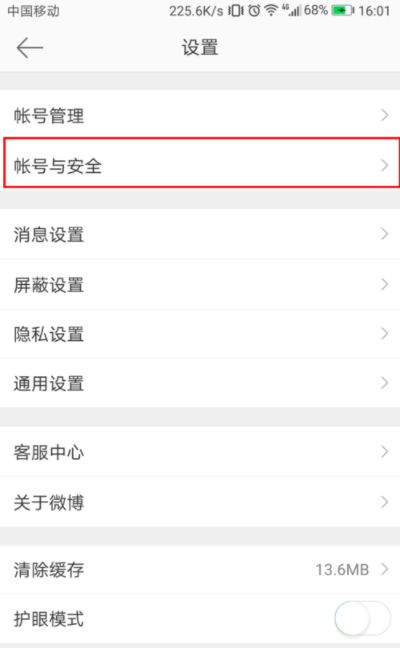The height and width of the screenshot is (648, 400).
Task: Expand chevron next to 帐号与安全
Action: click(x=385, y=165)
